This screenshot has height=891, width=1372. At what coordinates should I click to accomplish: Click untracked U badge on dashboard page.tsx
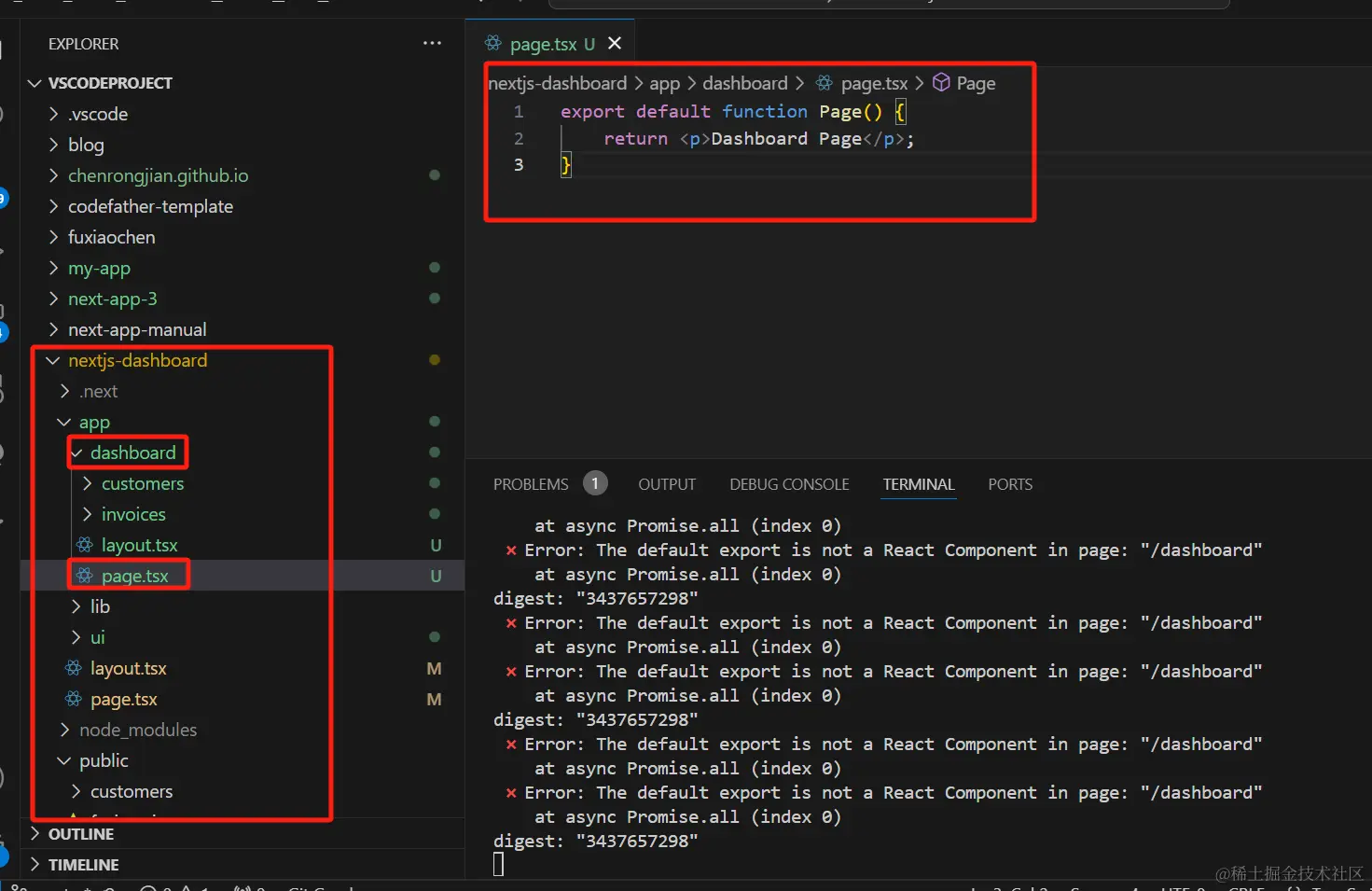(436, 576)
